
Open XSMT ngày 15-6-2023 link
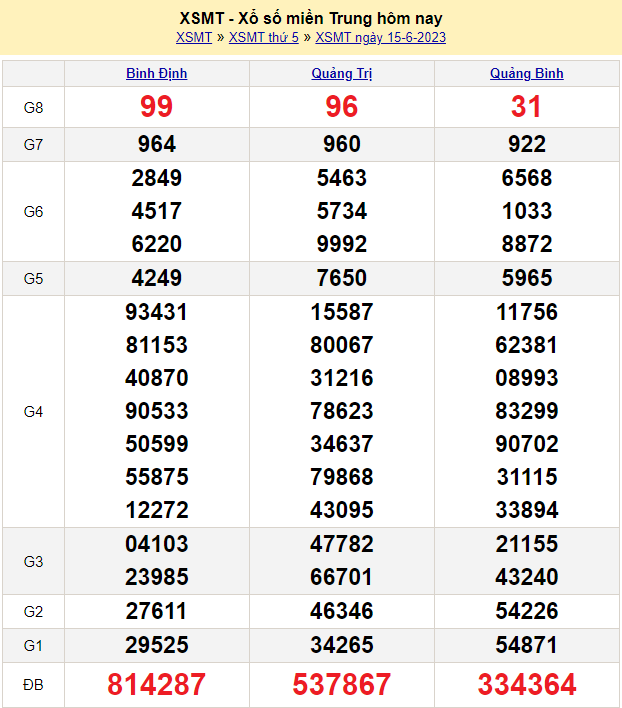point(381,37)
